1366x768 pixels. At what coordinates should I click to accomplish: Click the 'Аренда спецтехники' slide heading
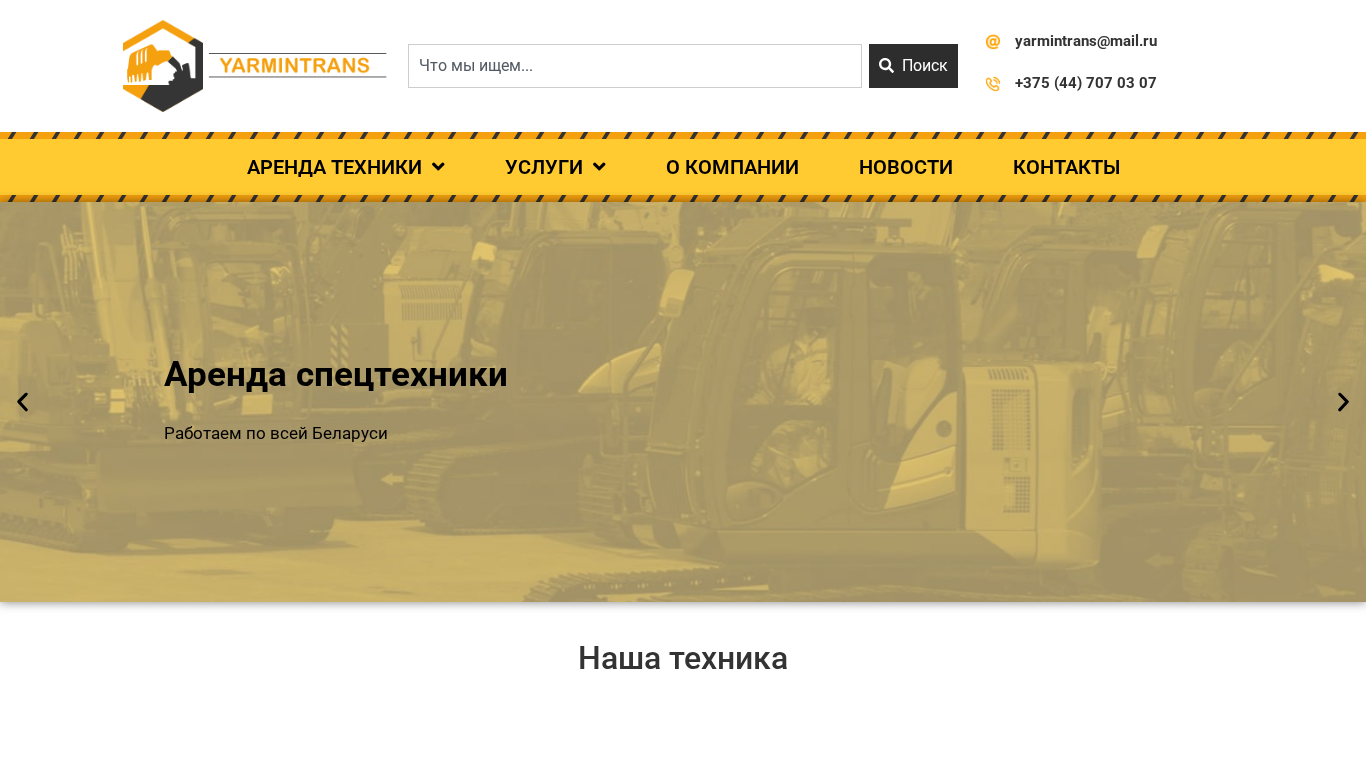336,375
